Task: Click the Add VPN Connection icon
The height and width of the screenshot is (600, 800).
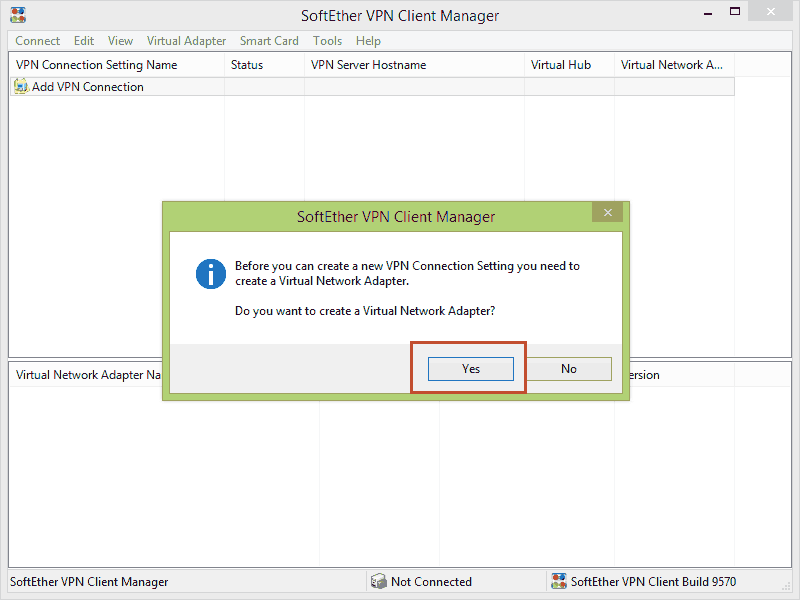Action: [21, 86]
